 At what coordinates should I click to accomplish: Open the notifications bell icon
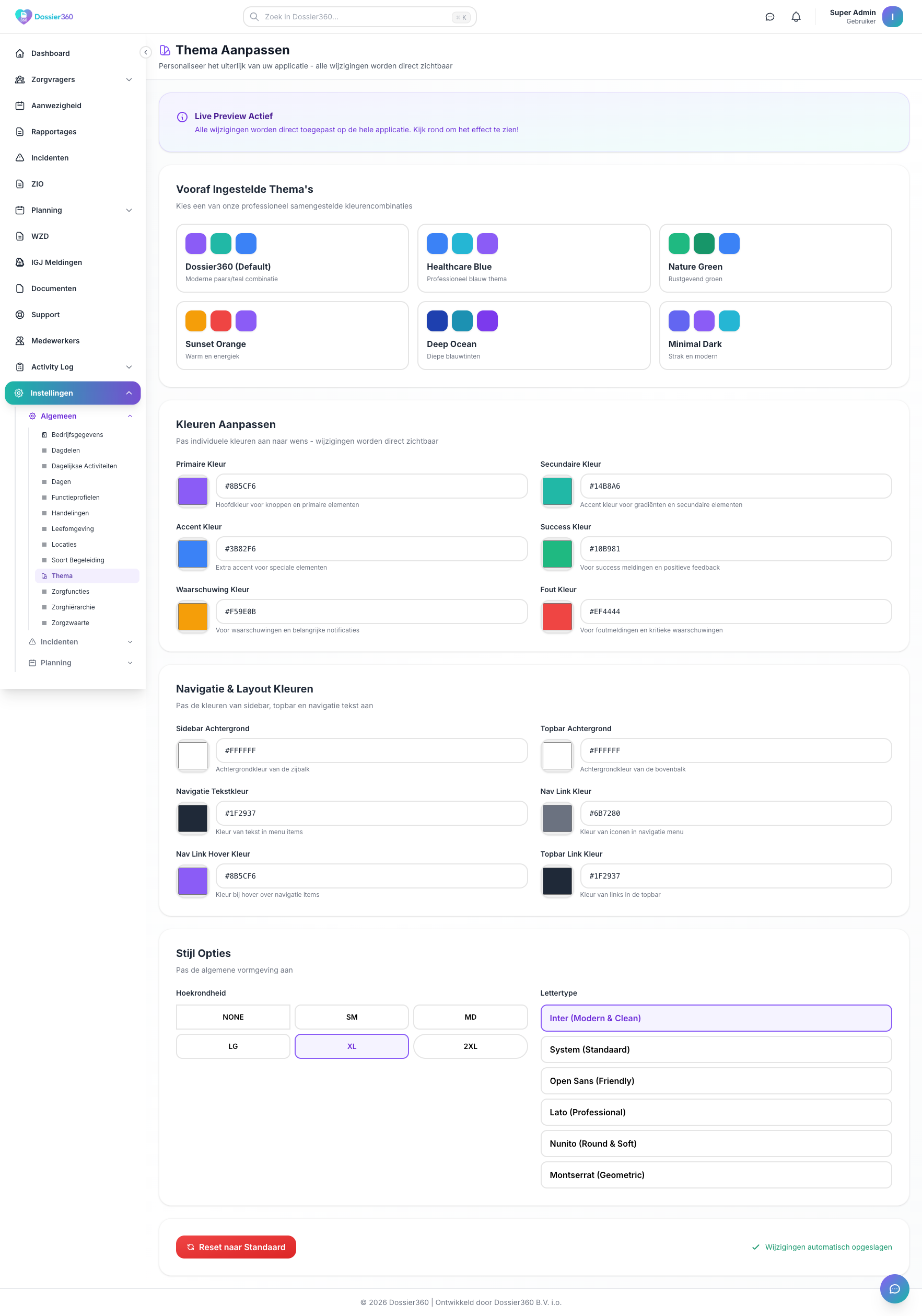[x=796, y=17]
